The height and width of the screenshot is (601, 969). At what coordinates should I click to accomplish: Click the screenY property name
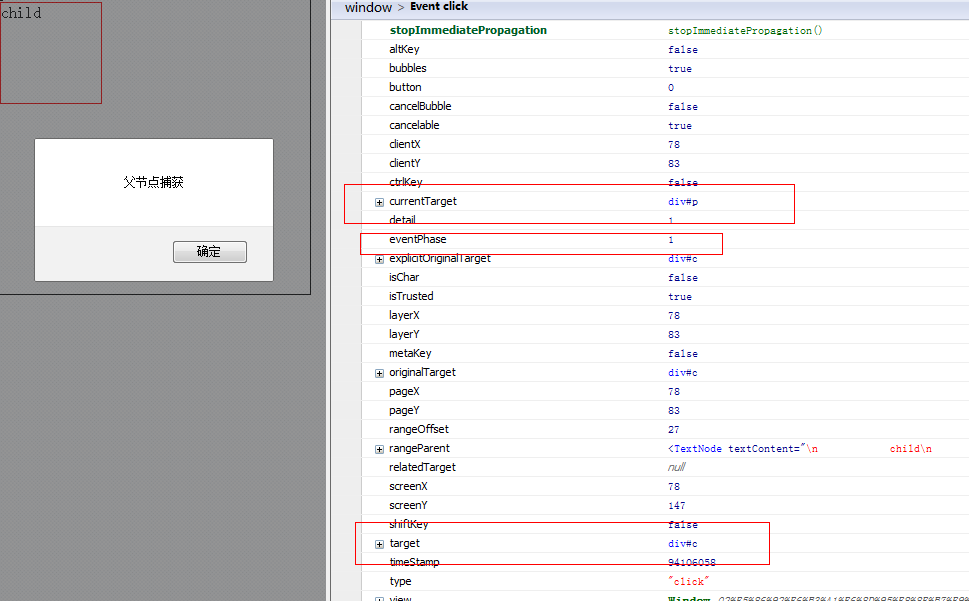(408, 505)
